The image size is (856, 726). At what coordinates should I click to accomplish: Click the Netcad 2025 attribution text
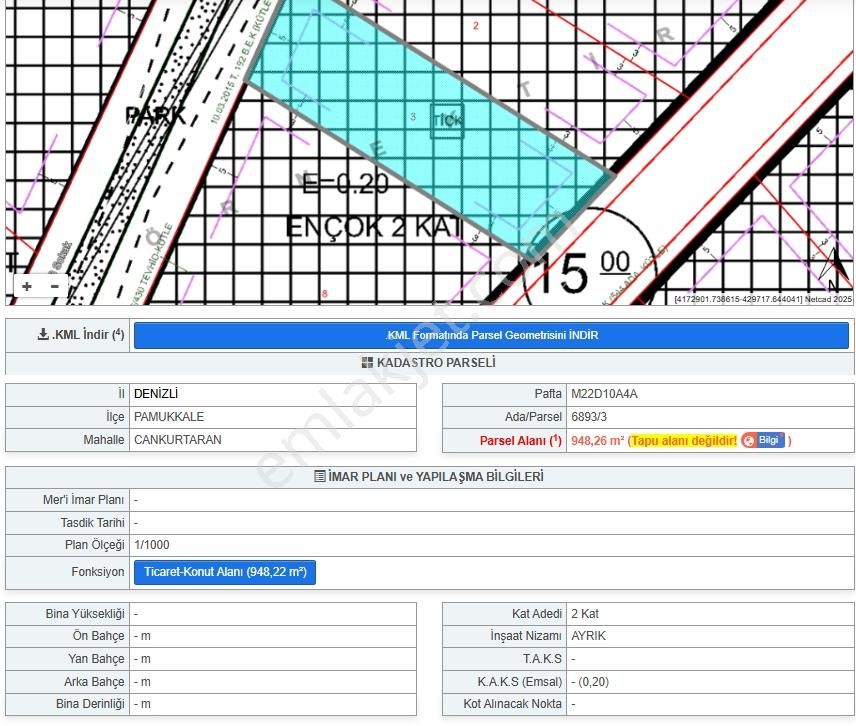829,299
